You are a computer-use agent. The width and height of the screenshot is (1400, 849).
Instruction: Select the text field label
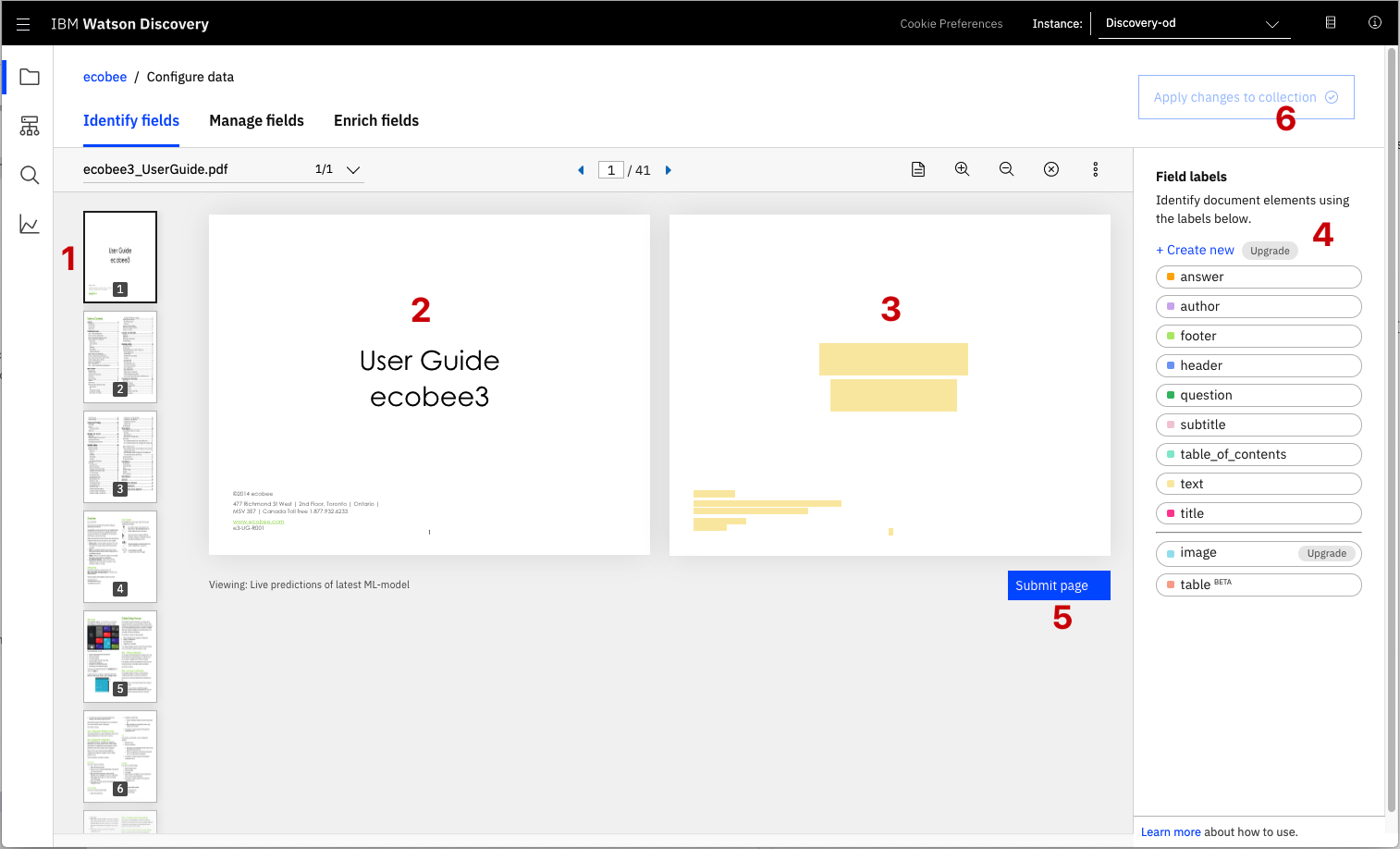1259,484
